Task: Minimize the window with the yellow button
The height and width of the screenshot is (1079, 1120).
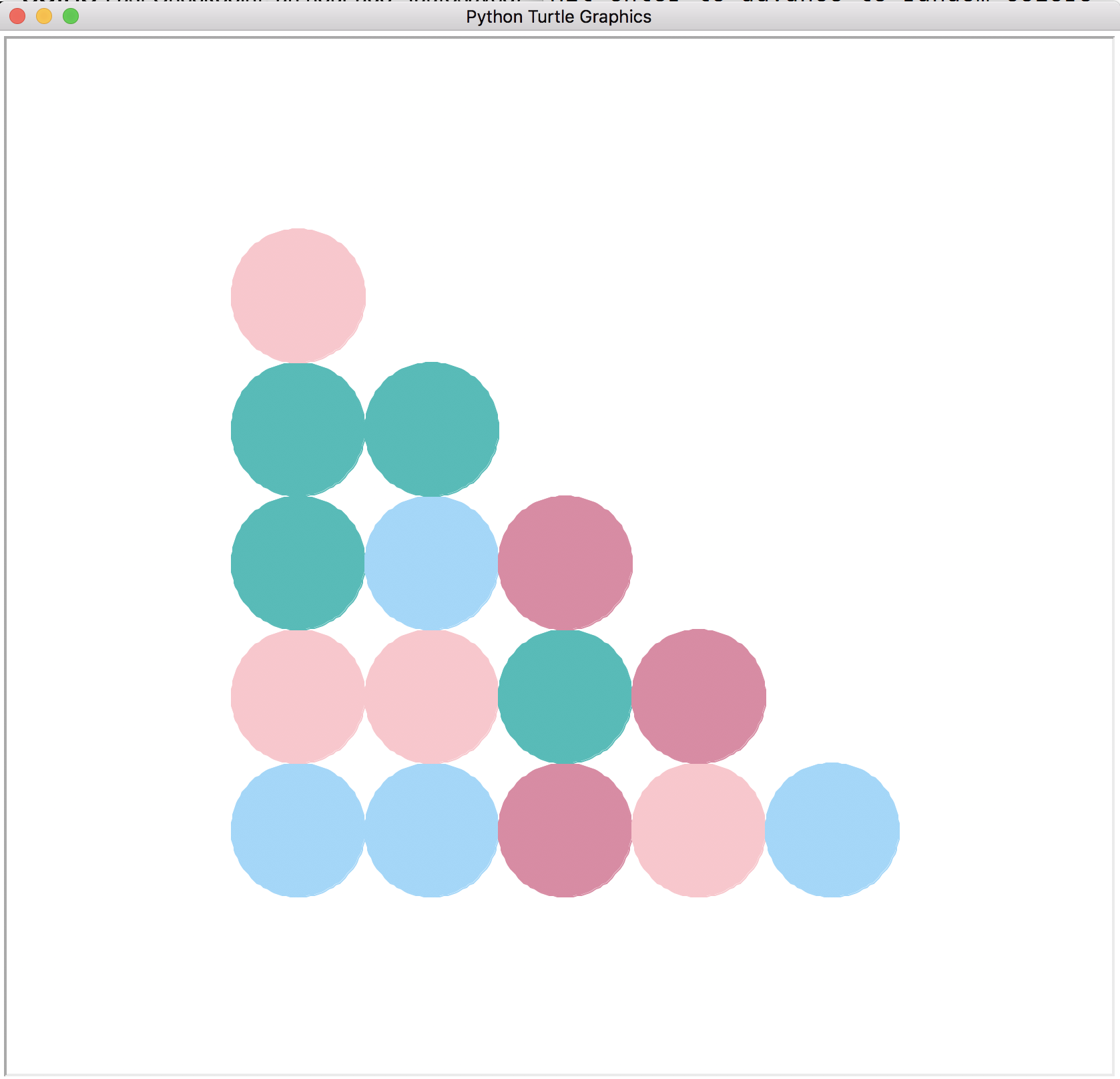Action: click(x=44, y=16)
